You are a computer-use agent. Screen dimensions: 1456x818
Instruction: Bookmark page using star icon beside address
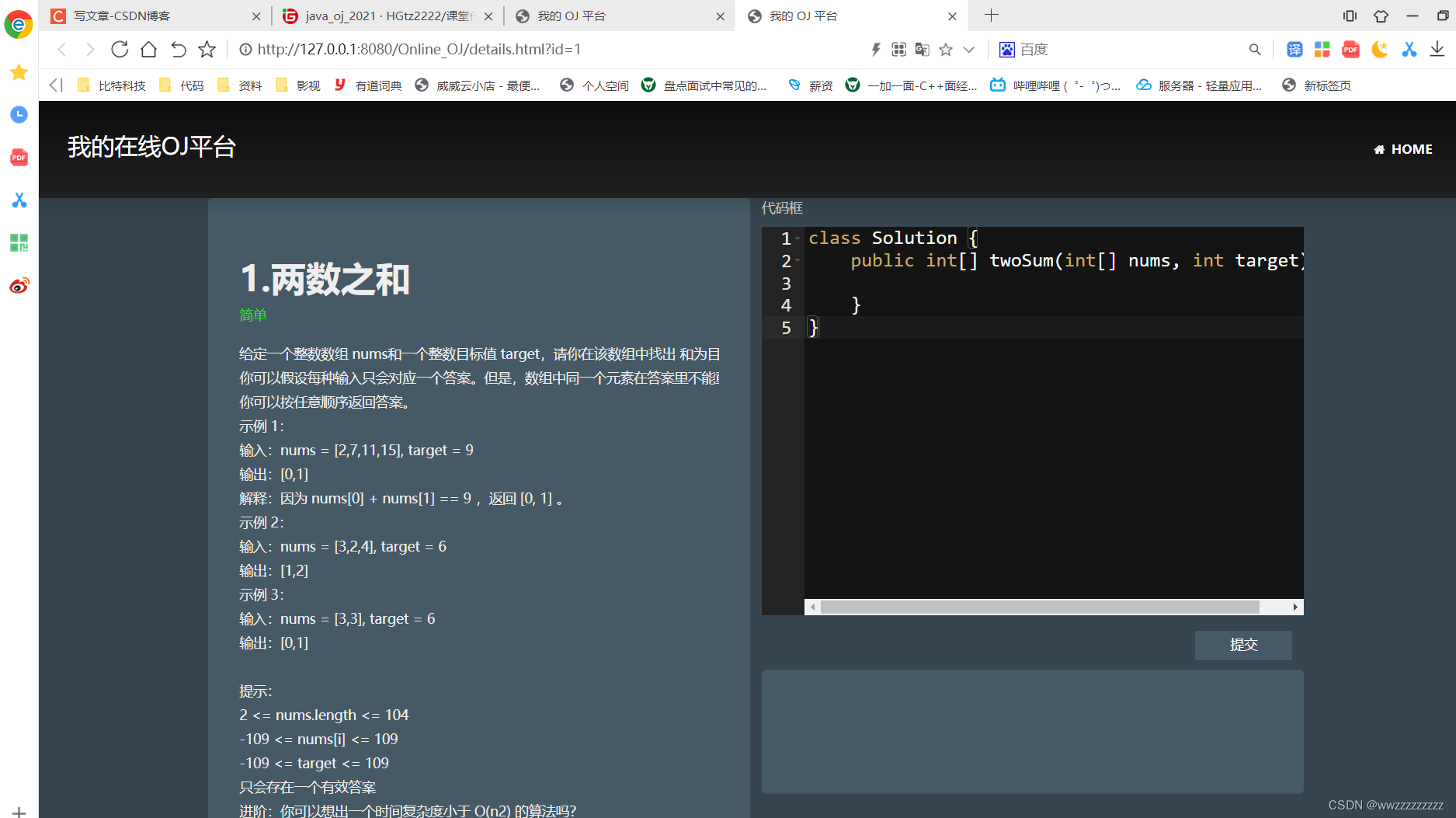click(207, 50)
